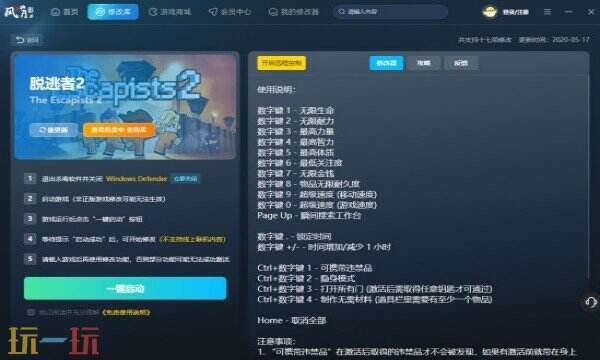Toggle the checkbox below 一键启动 button
Viewport: 600px width, 360px height.
31,312
